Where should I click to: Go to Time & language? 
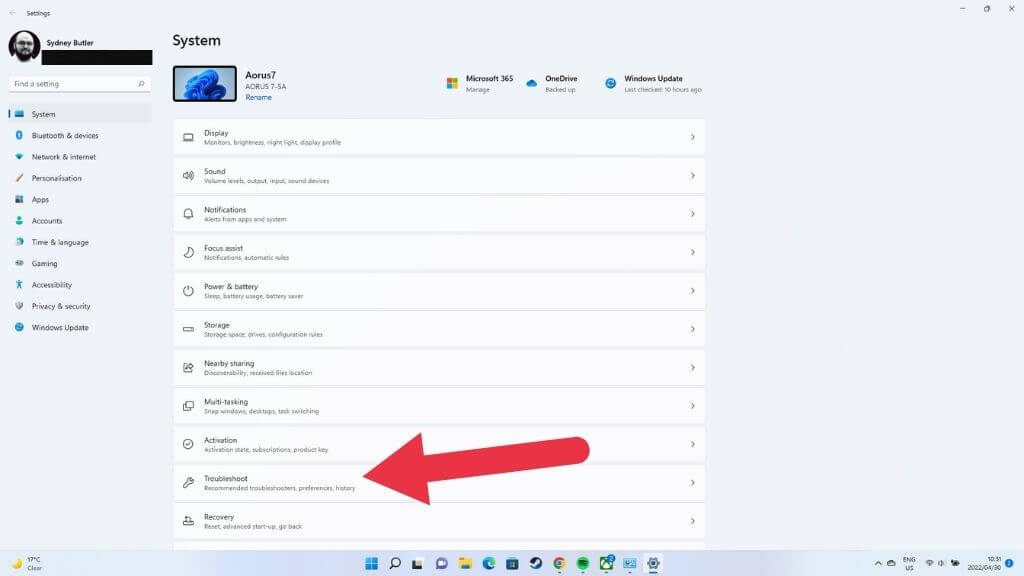pyautogui.click(x=80, y=242)
